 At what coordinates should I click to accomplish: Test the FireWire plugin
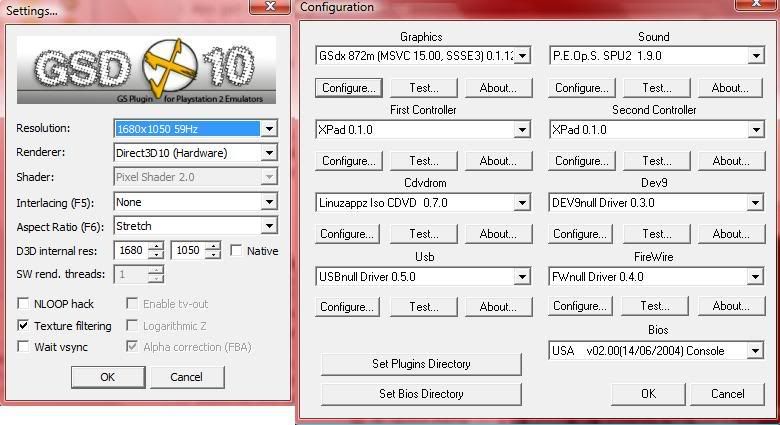click(x=657, y=306)
